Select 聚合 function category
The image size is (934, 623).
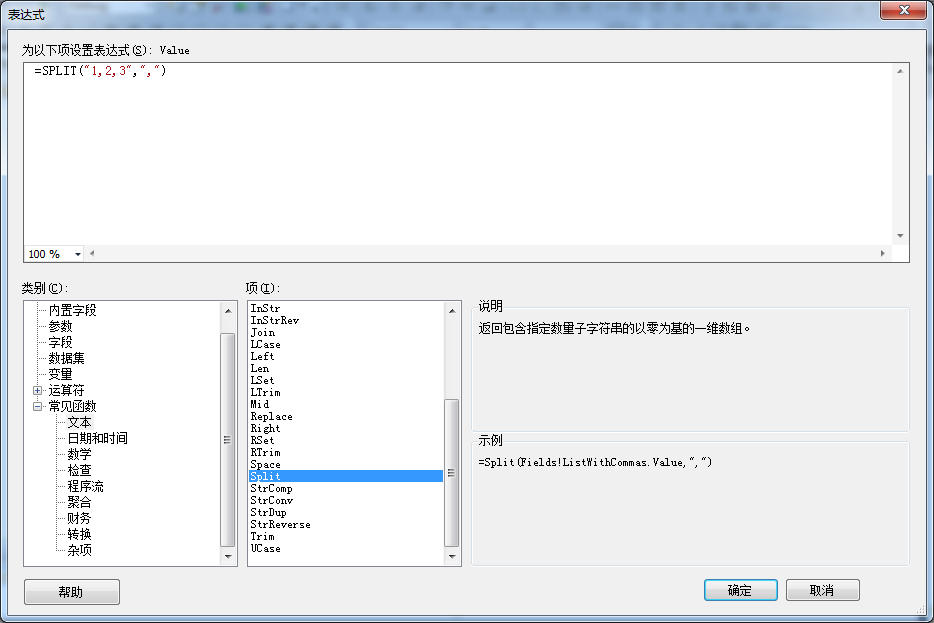79,503
